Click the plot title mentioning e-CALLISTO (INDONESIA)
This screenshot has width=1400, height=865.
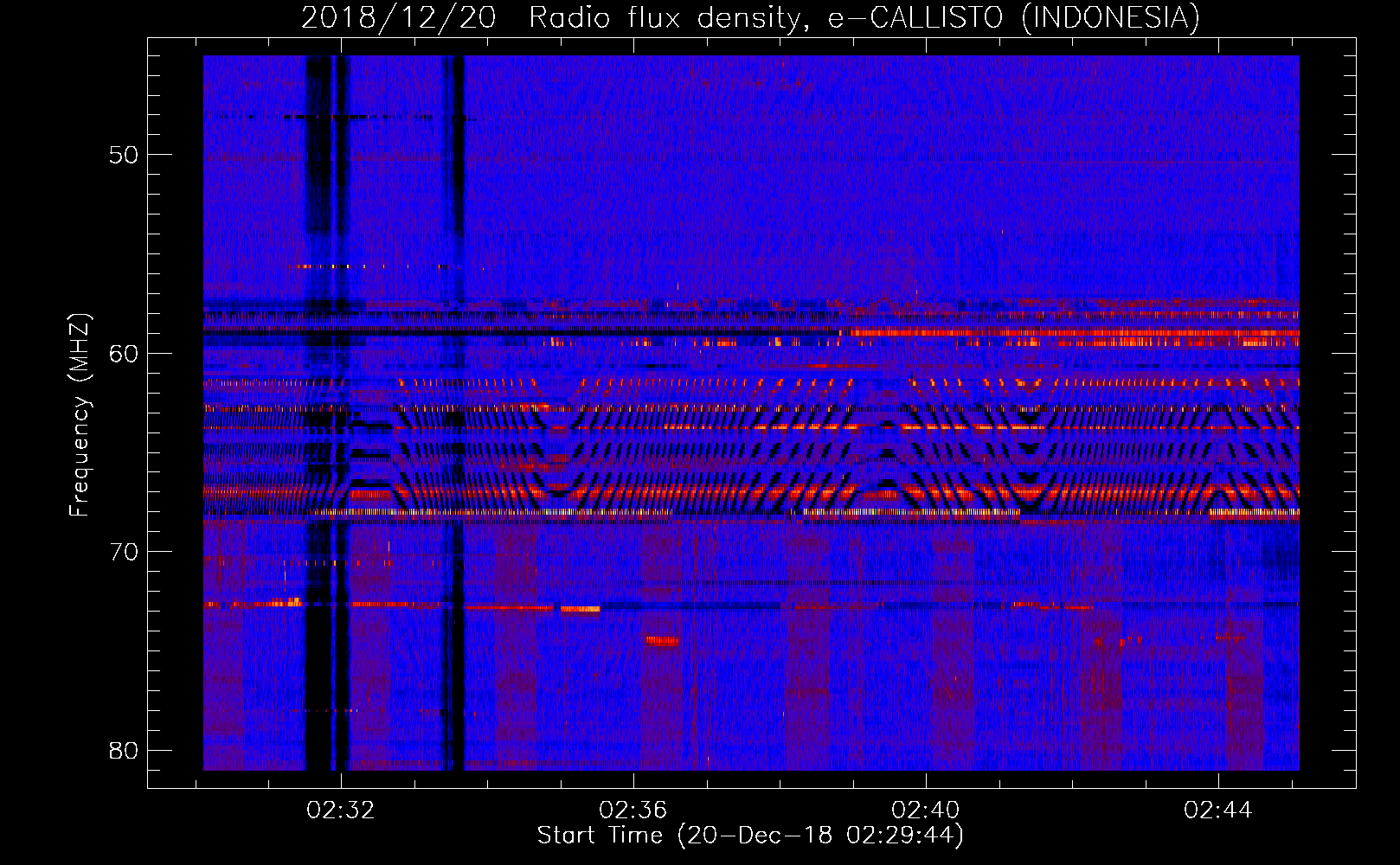pos(750,17)
